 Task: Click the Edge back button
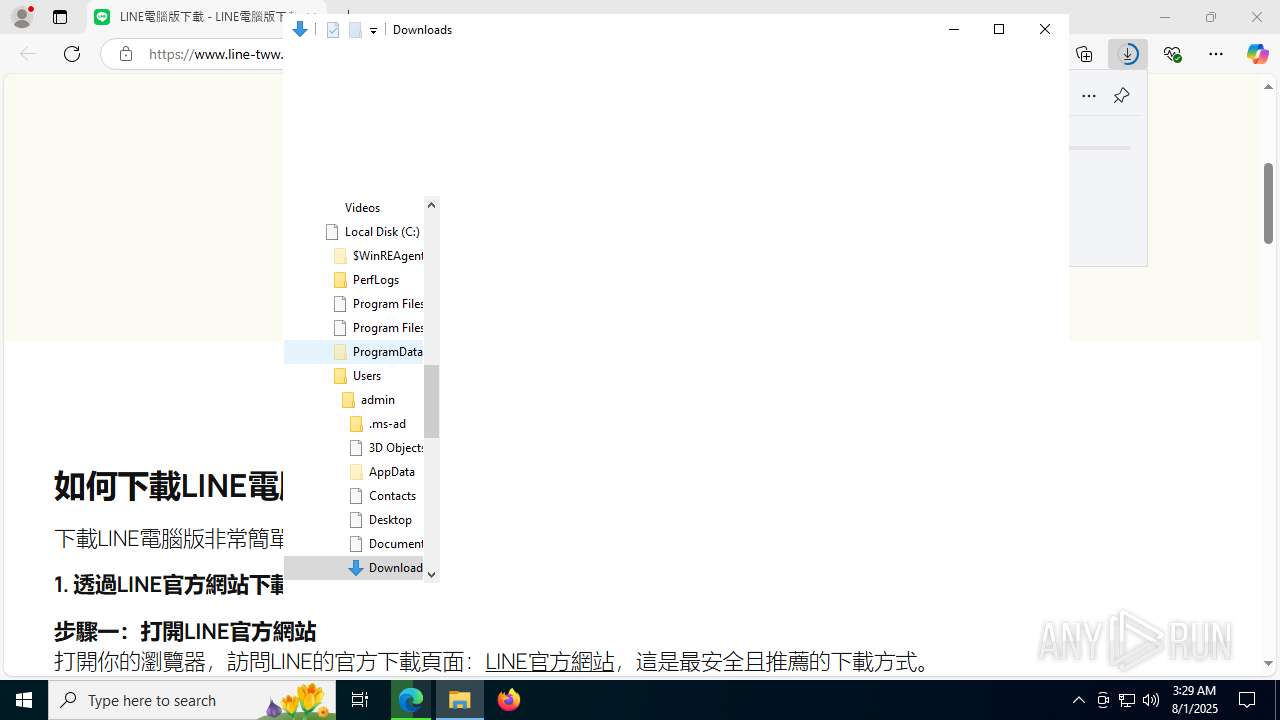28,54
